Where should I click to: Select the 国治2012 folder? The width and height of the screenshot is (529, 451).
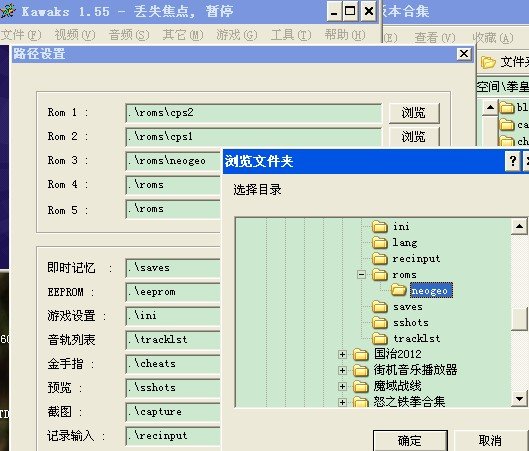coord(398,354)
